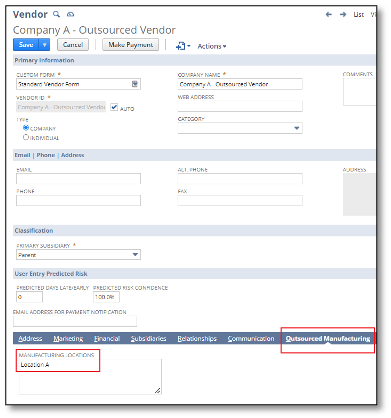The width and height of the screenshot is (391, 418).
Task: Click the Primary Information section header
Action: (x=194, y=60)
